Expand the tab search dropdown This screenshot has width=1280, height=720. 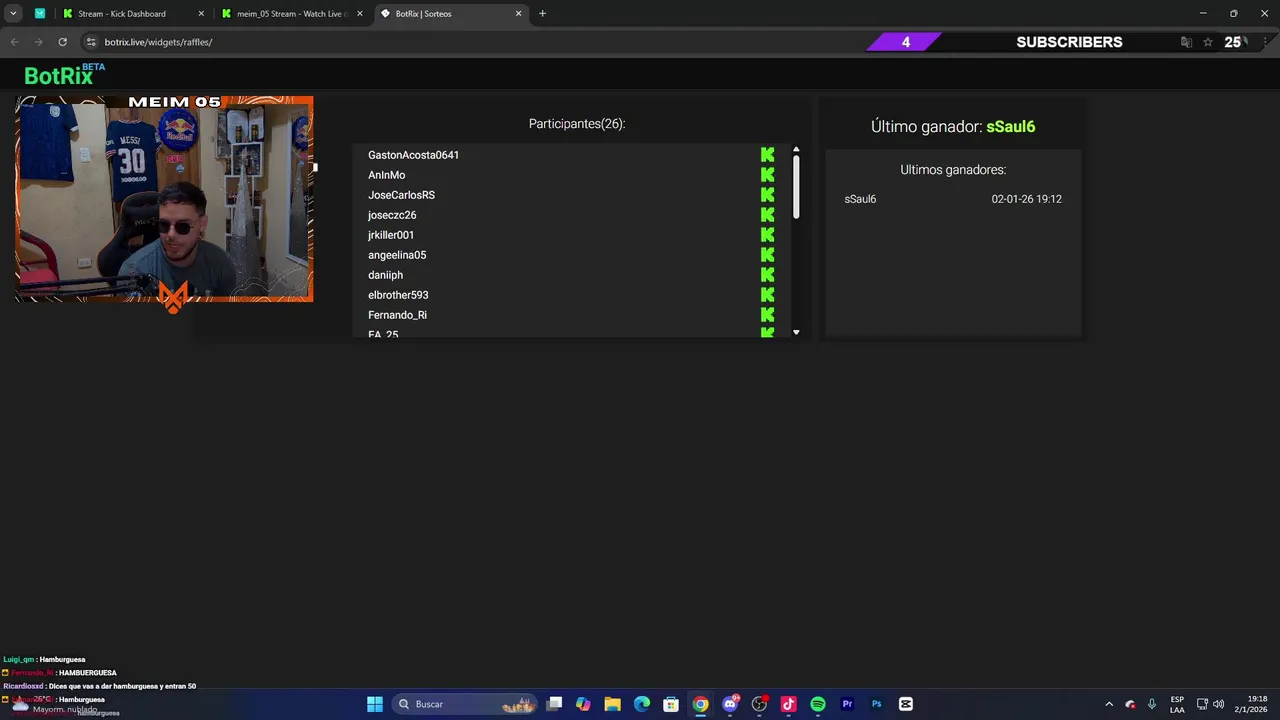tap(13, 14)
